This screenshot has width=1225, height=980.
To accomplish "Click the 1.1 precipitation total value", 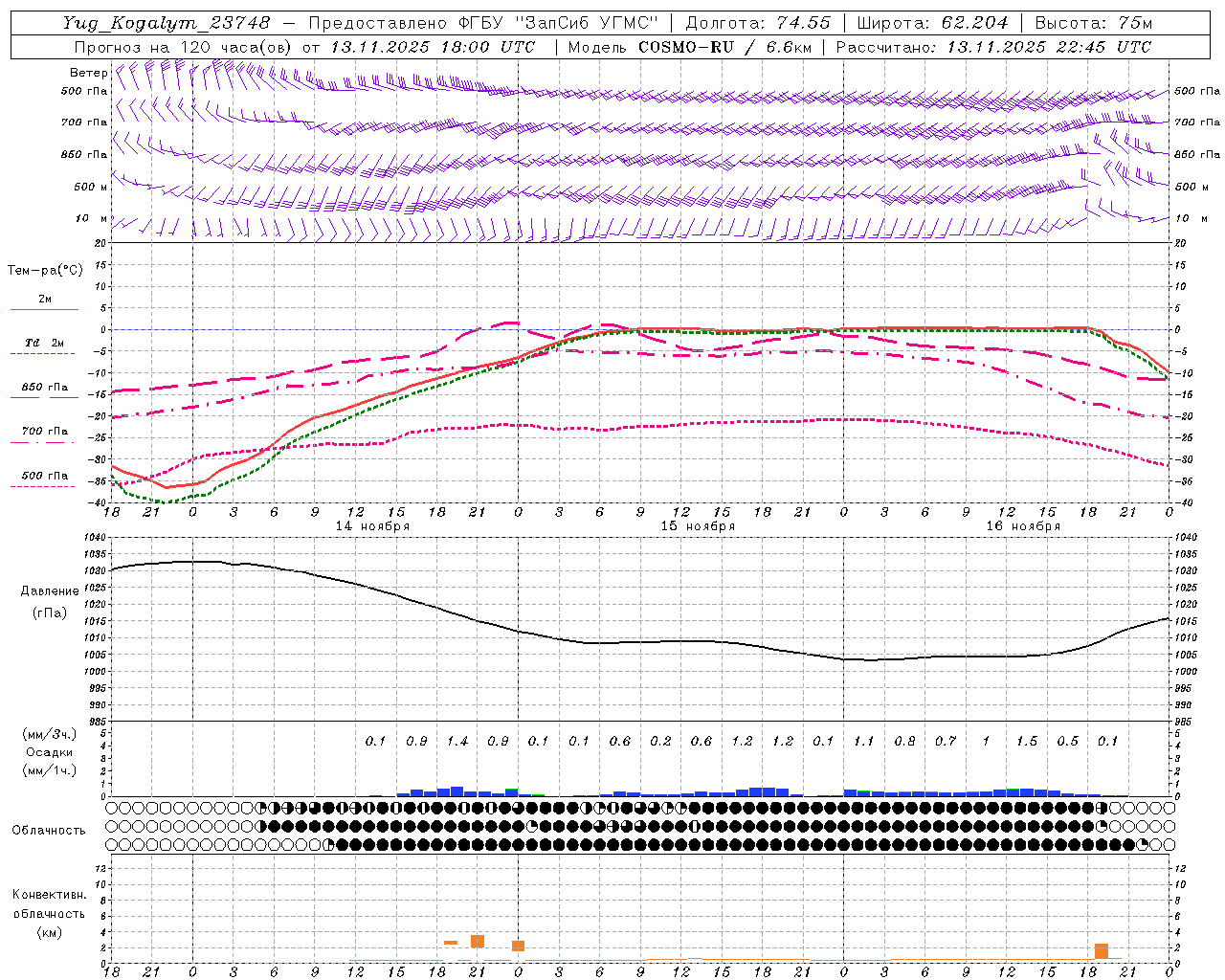I will [x=864, y=741].
